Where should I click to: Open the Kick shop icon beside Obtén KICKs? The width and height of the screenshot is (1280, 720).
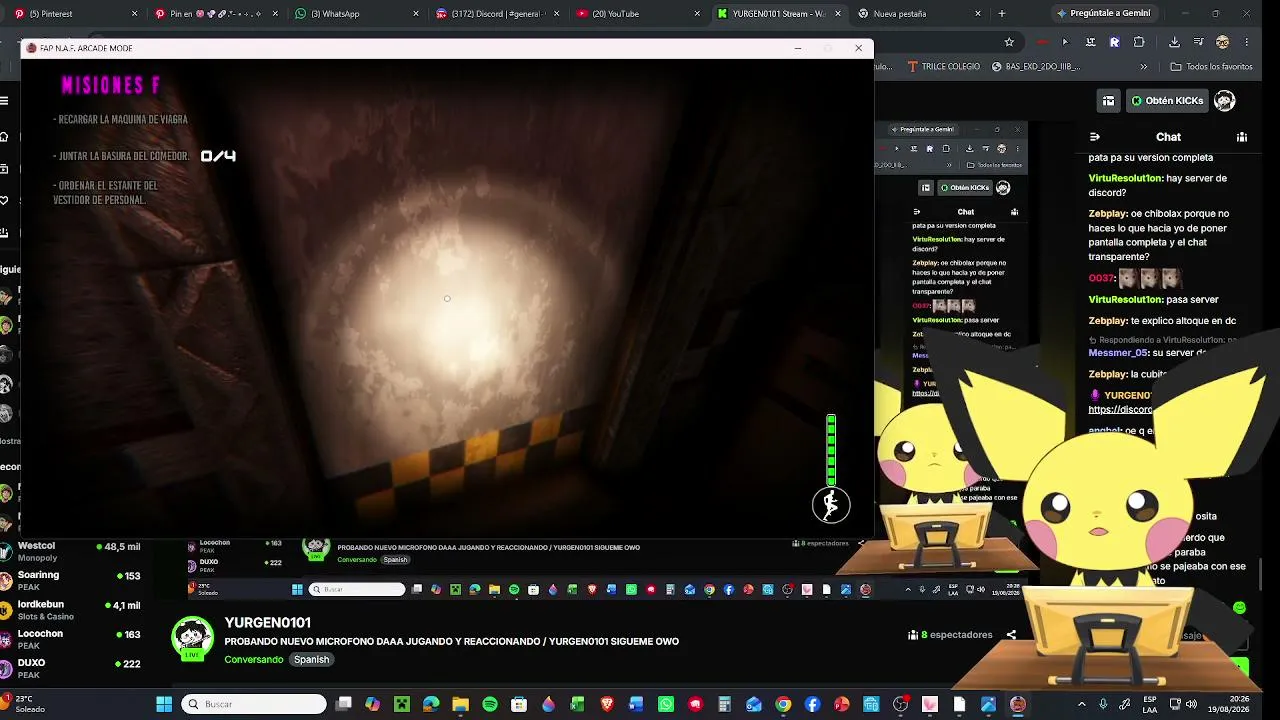coord(1108,101)
